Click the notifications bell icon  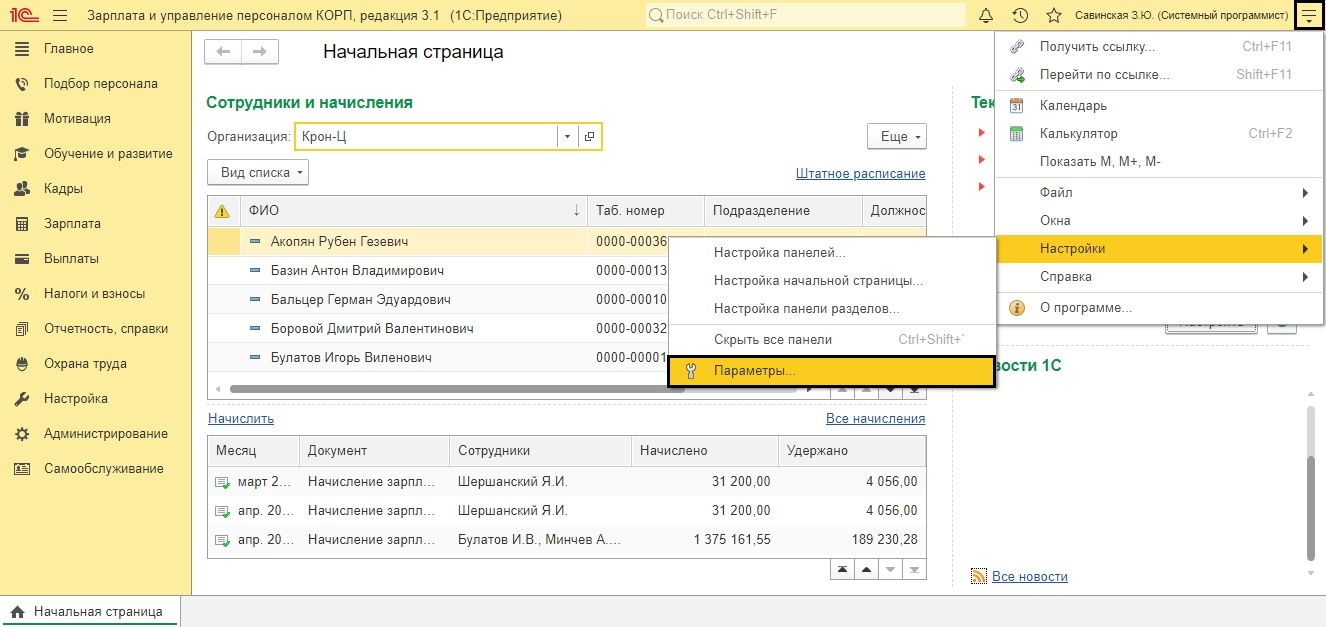click(x=986, y=16)
